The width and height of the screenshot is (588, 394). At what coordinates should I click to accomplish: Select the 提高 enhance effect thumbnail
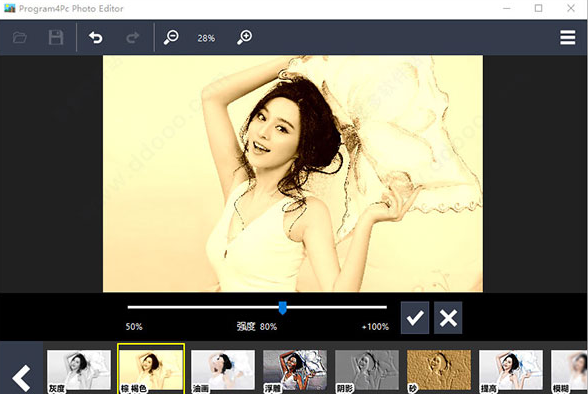(x=511, y=371)
